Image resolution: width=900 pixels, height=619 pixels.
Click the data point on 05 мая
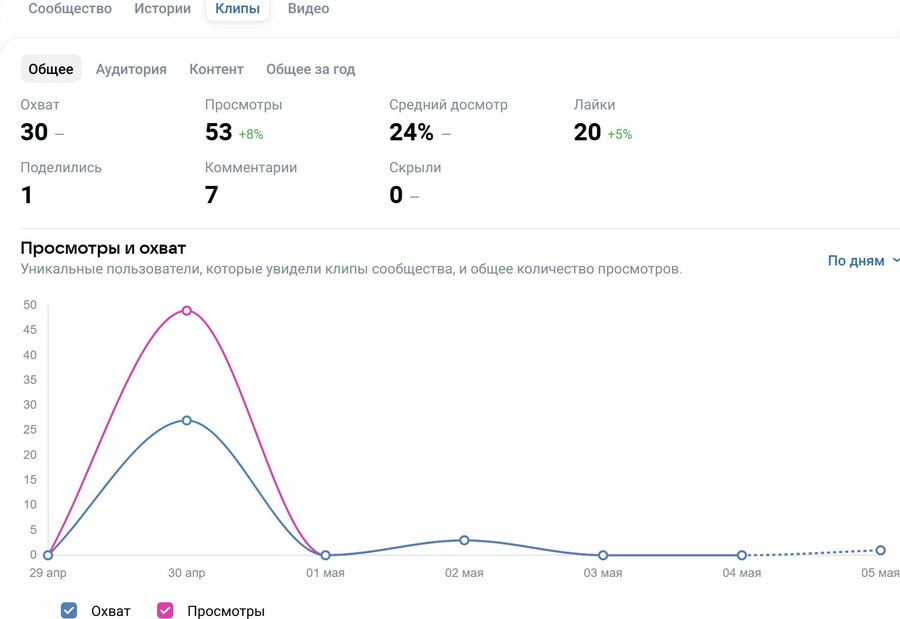880,550
